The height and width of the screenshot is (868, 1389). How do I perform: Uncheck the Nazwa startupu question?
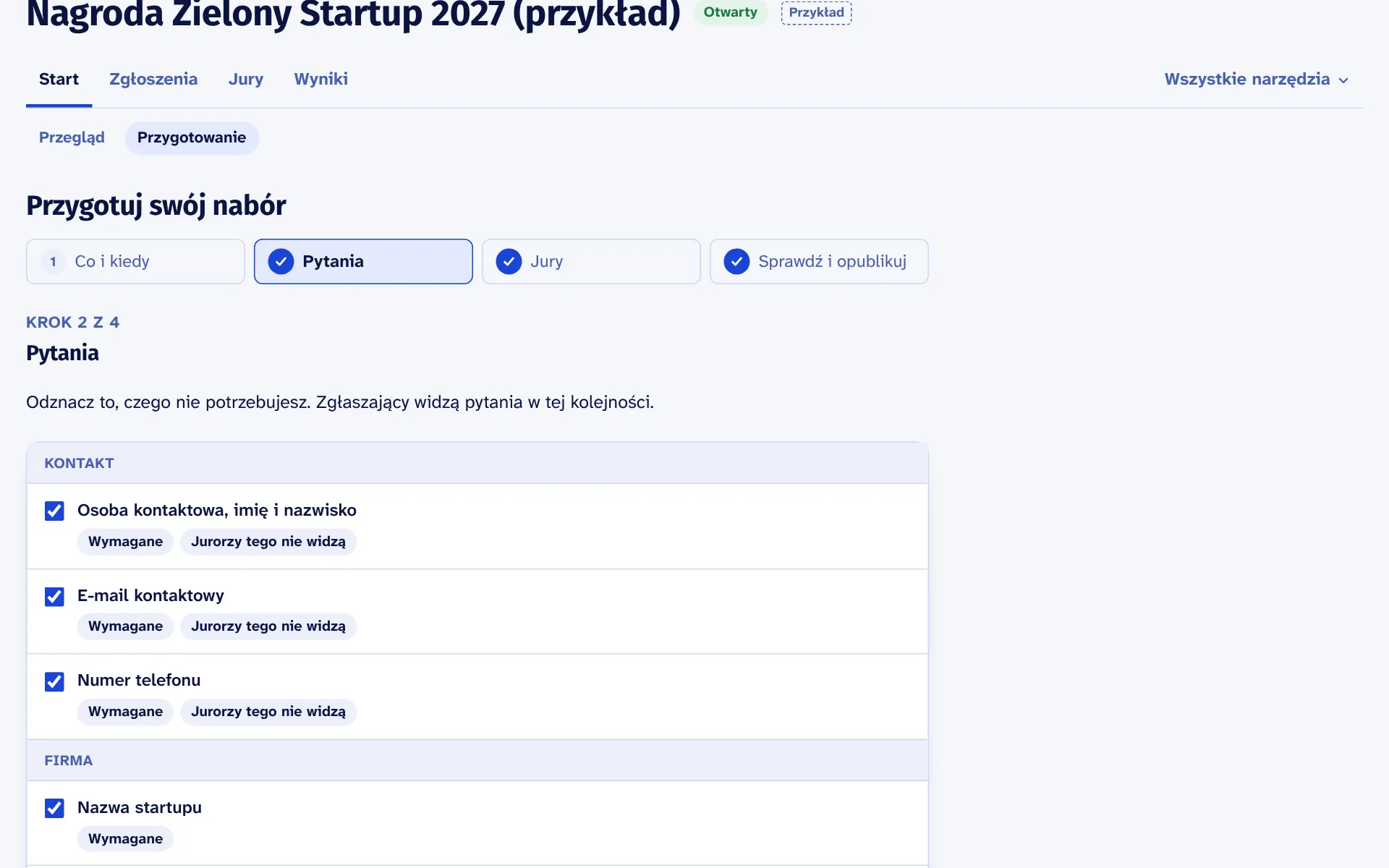pyautogui.click(x=54, y=808)
